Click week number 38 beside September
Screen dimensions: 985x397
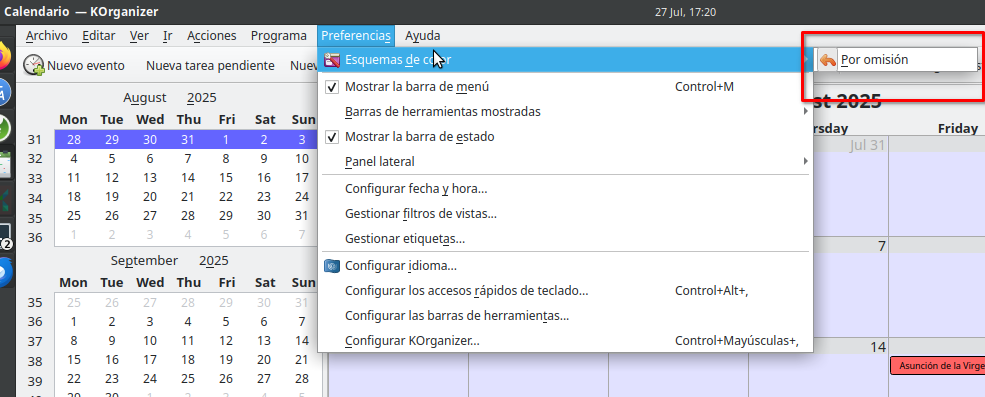pos(35,361)
